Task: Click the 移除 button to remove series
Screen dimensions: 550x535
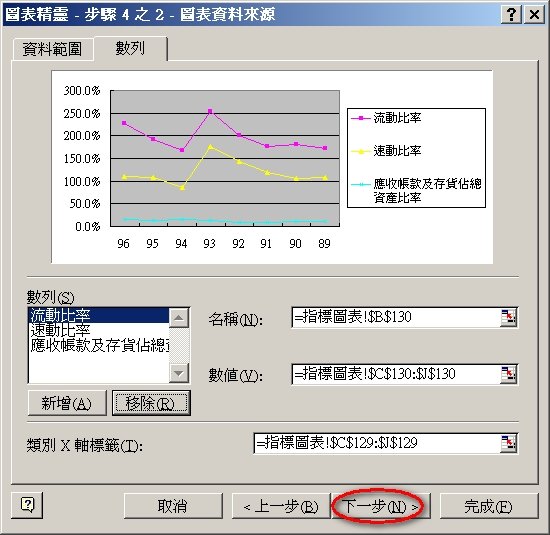Action: pyautogui.click(x=151, y=403)
